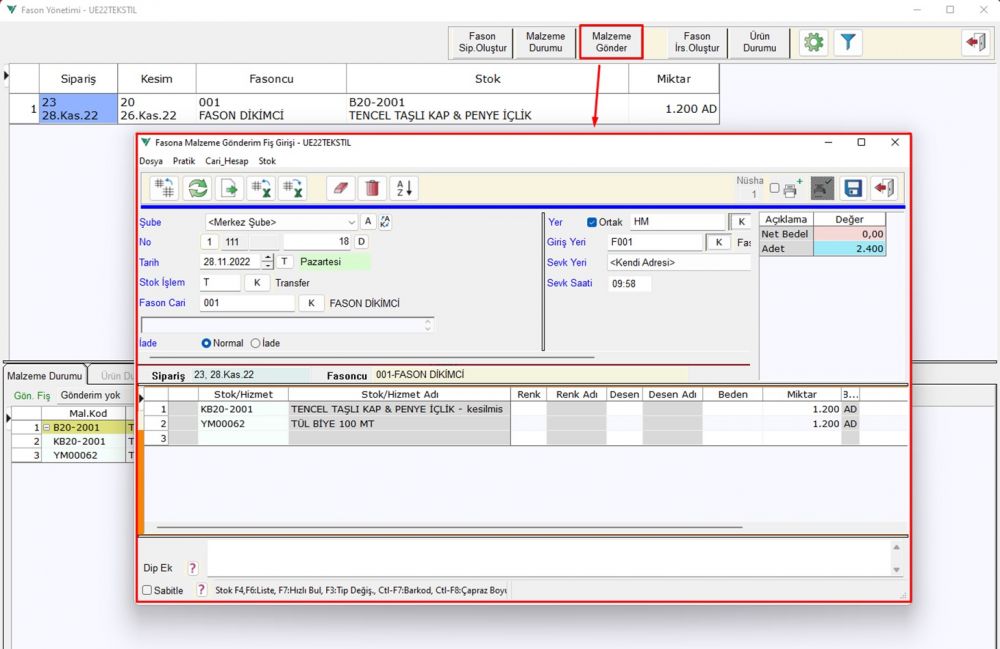
Task: Click the Fason İrs.Oluştur button
Action: point(697,43)
